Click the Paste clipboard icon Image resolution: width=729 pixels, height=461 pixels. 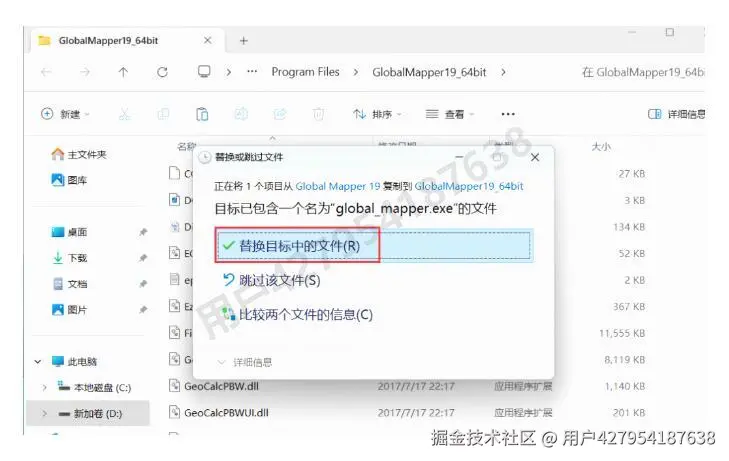coord(202,114)
